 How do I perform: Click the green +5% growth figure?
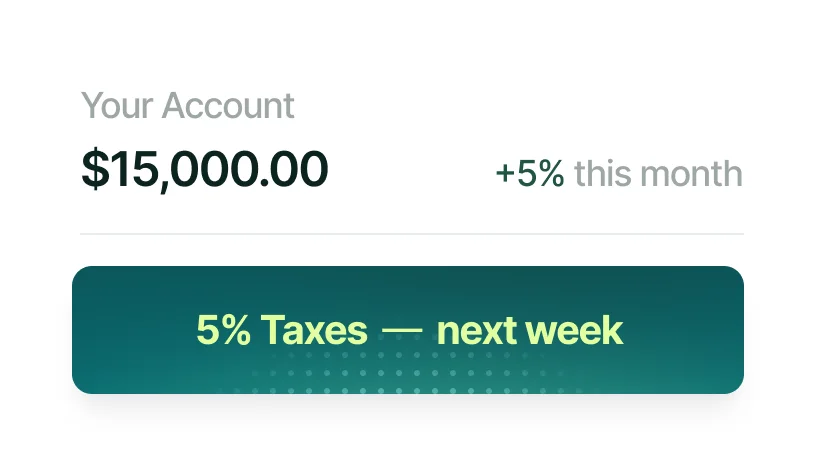(x=530, y=174)
